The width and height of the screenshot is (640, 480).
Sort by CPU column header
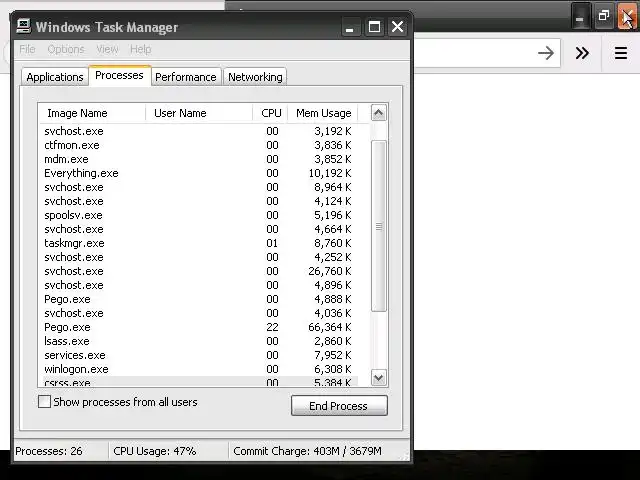pos(270,113)
